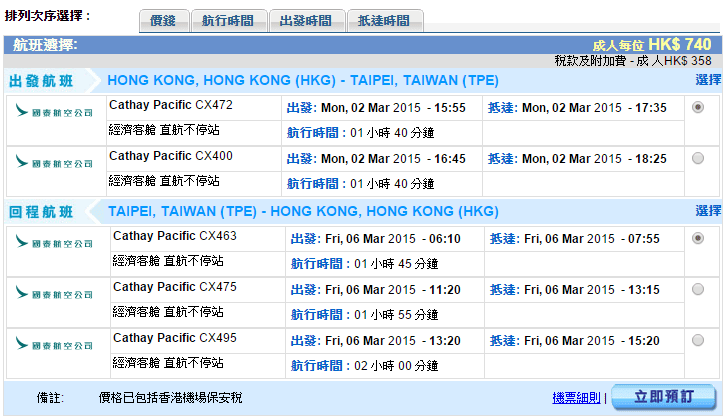The image size is (728, 420).
Task: Choose return flight CX475 radio button
Action: click(697, 290)
